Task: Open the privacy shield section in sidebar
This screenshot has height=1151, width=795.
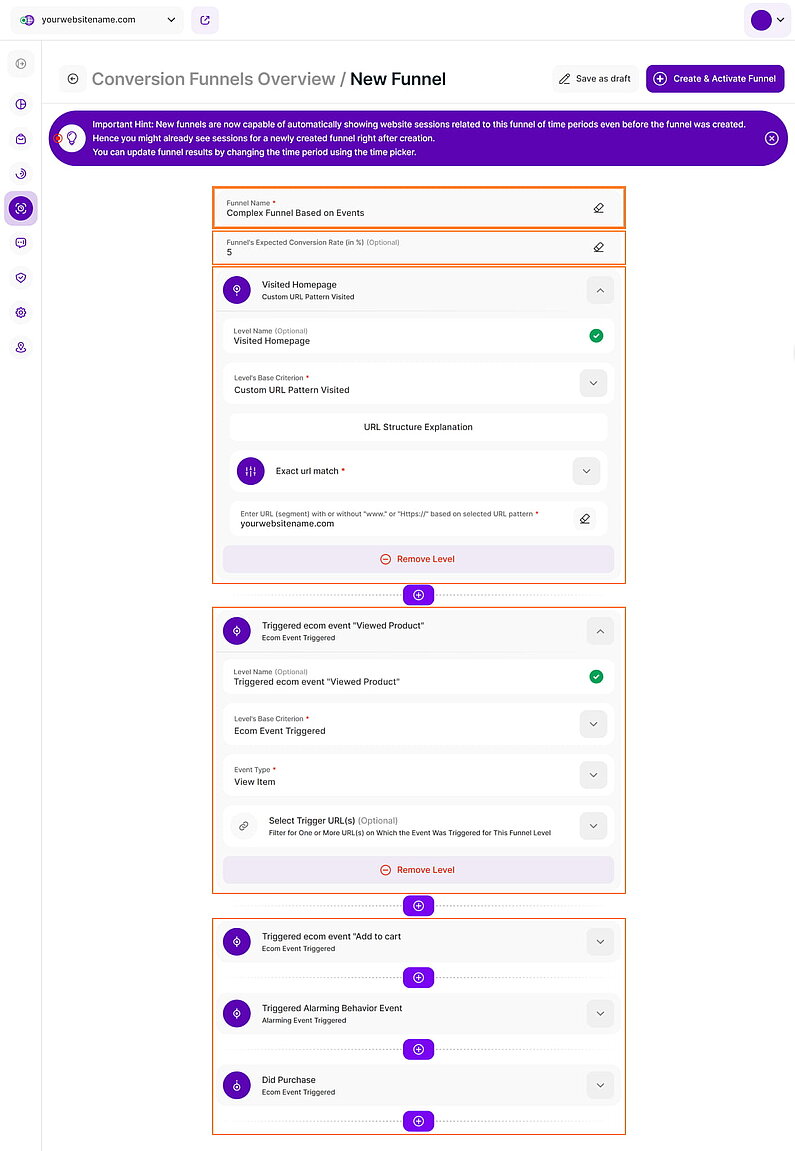Action: point(22,277)
